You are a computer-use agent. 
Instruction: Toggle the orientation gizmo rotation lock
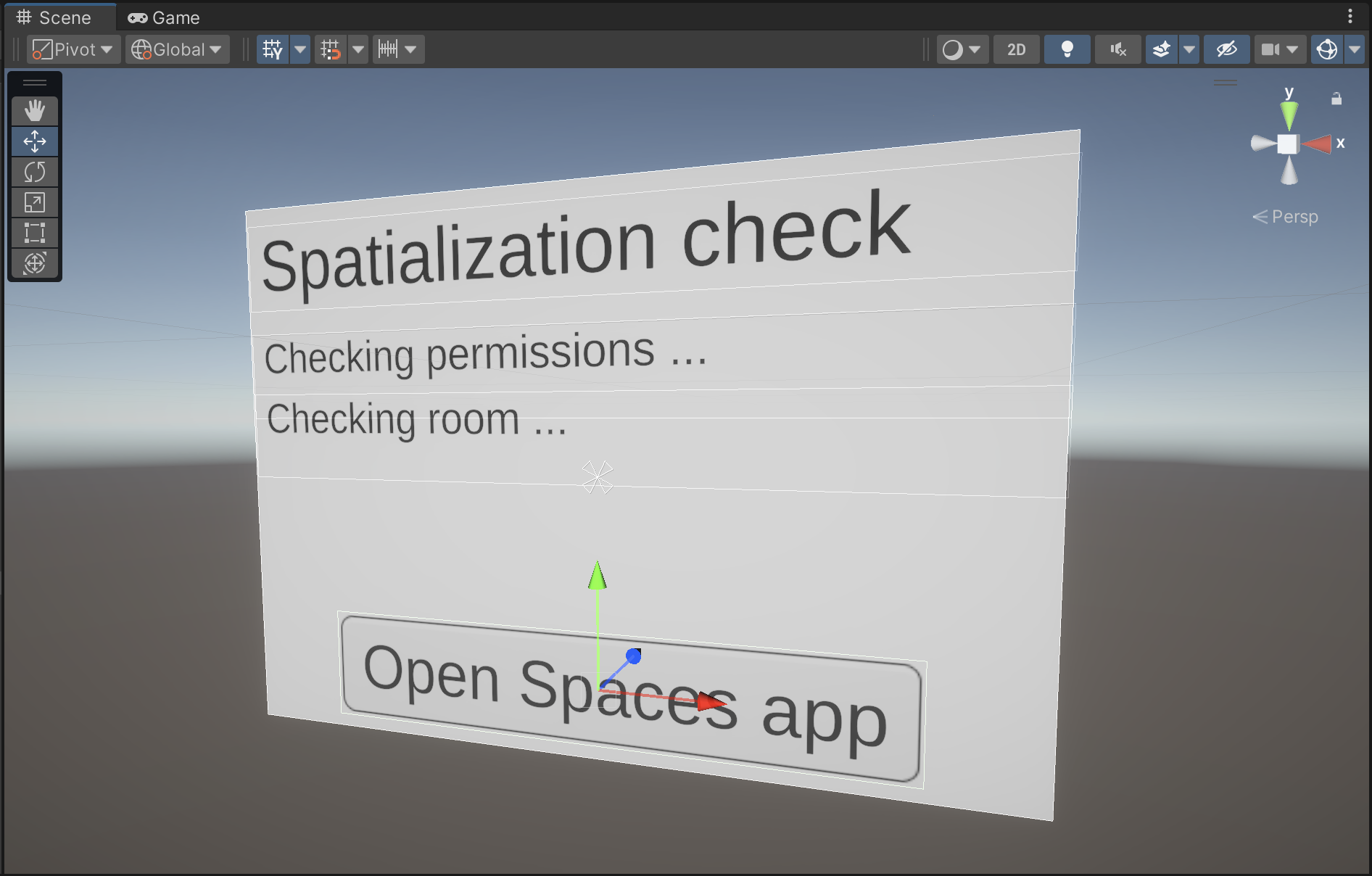pyautogui.click(x=1336, y=99)
